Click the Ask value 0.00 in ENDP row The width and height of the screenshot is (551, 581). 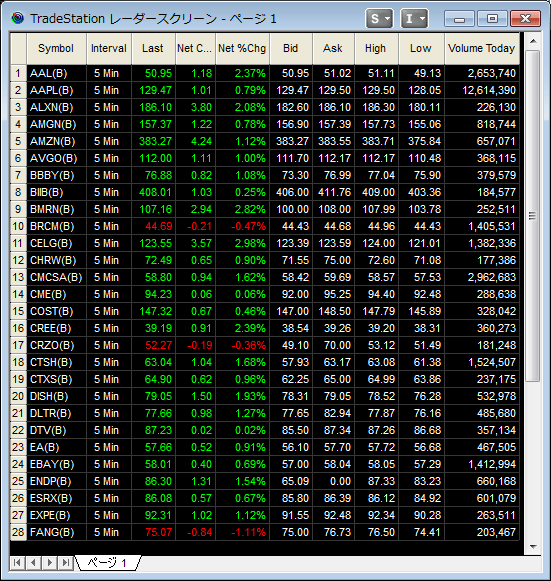point(333,481)
